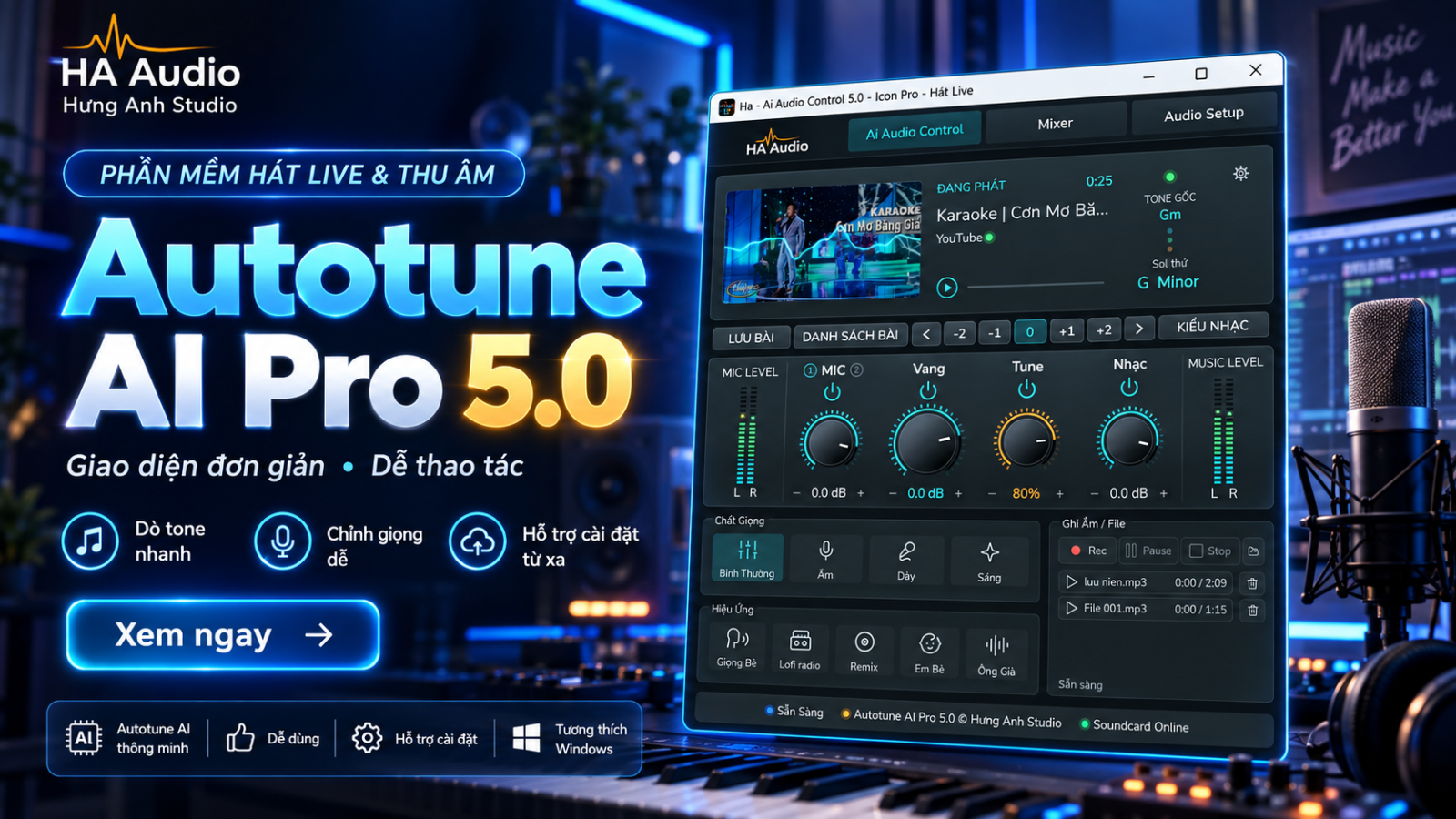Increase Vang level with plus

958,493
